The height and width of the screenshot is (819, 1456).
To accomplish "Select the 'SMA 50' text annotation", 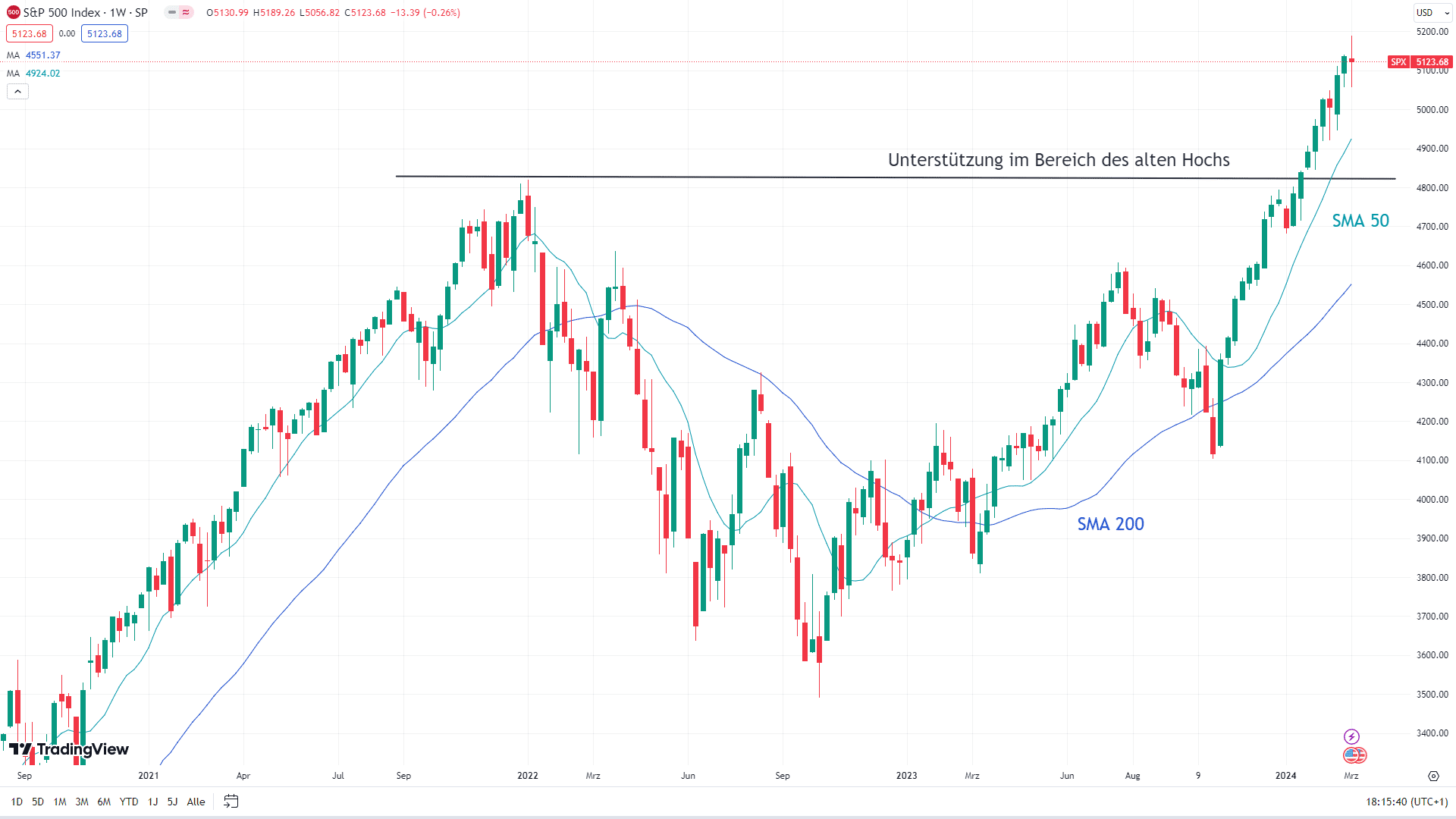I will pos(1360,221).
